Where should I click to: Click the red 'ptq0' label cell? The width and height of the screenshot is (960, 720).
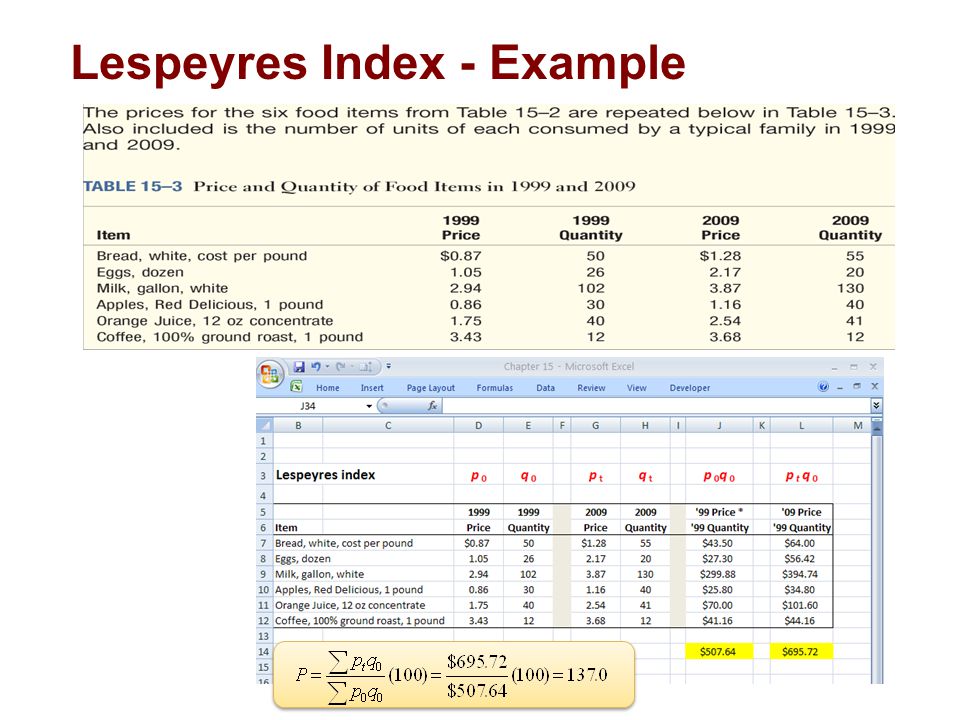coord(801,476)
